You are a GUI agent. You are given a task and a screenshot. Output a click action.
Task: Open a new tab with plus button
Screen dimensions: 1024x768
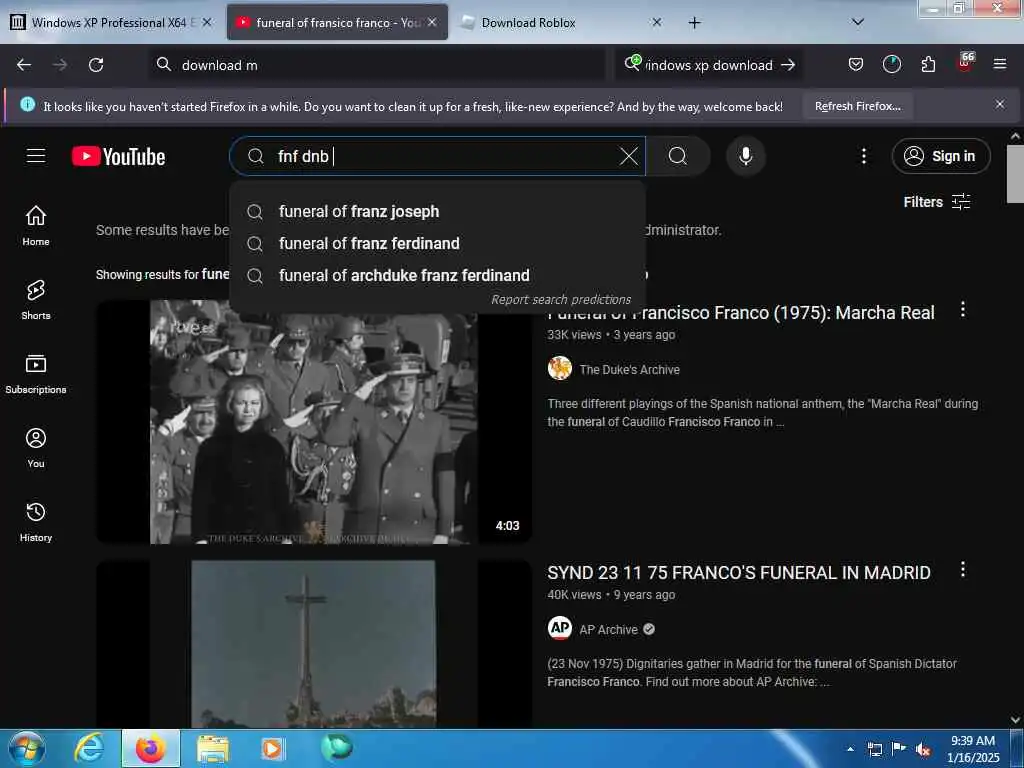click(694, 23)
